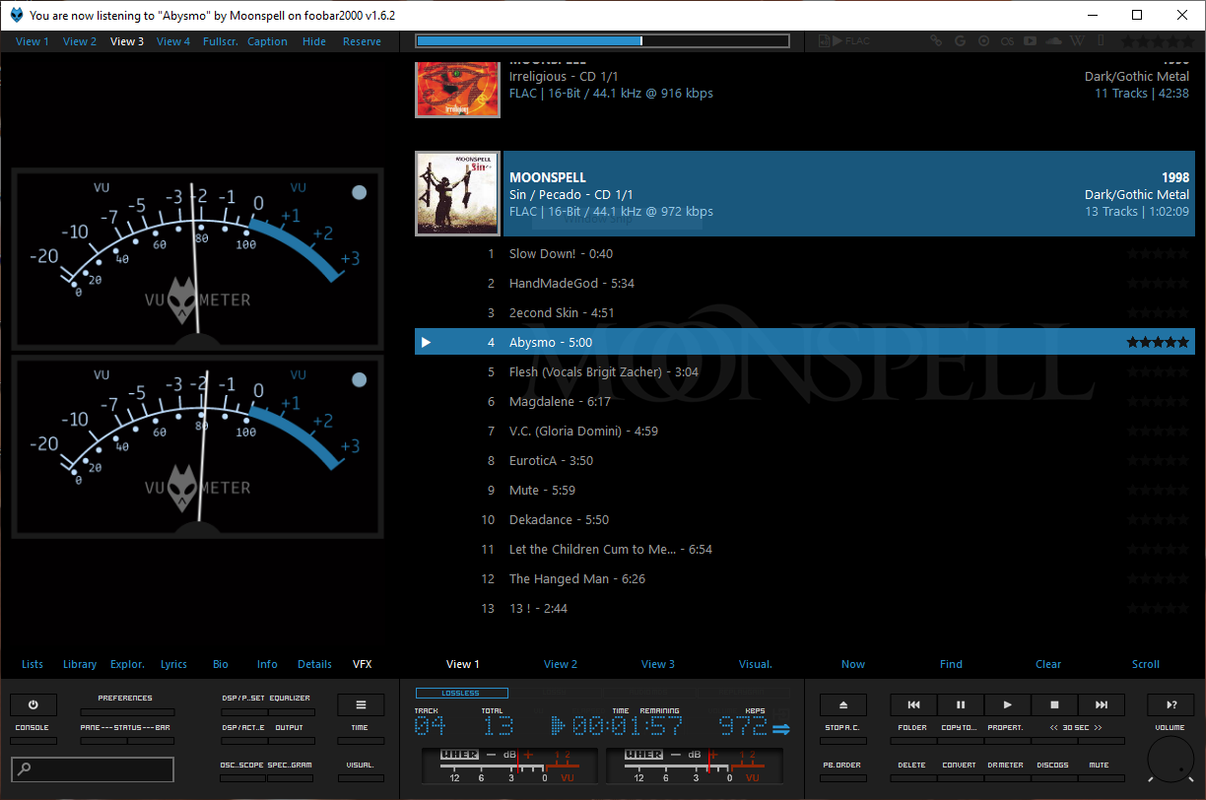Click the eject/open button

843,704
